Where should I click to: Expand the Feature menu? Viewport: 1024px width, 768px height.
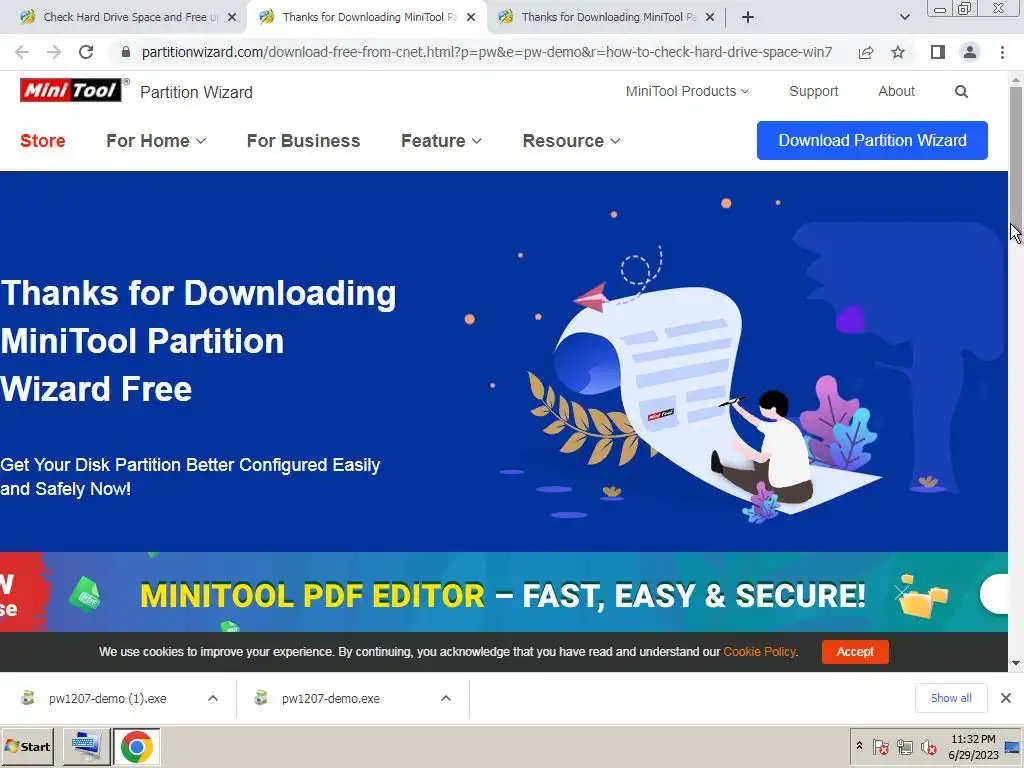coord(441,140)
